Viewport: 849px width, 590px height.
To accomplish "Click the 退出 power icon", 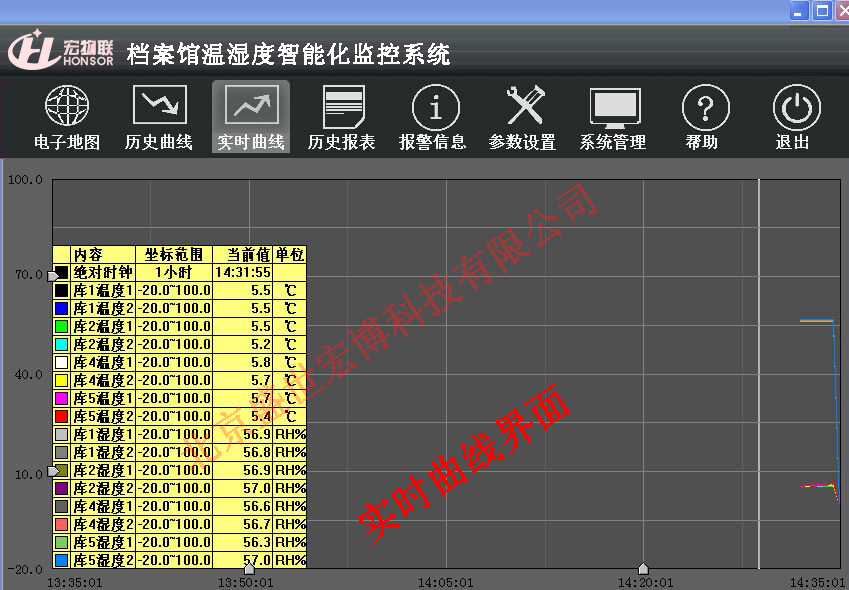I will [x=796, y=107].
